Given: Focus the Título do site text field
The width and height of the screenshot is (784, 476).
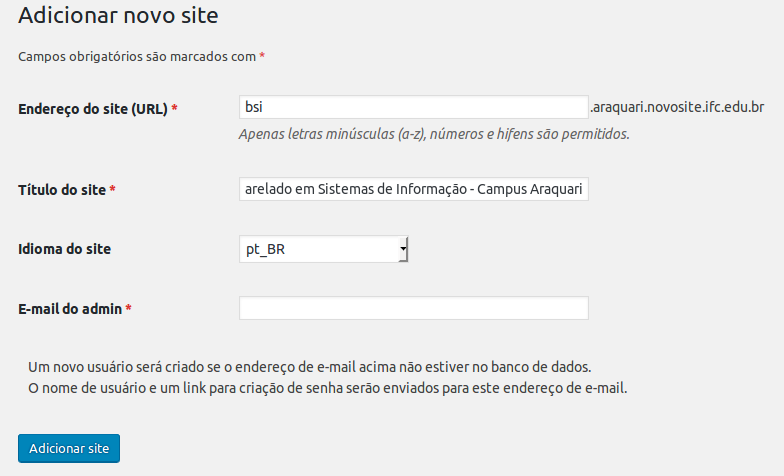Looking at the screenshot, I should 413,189.
